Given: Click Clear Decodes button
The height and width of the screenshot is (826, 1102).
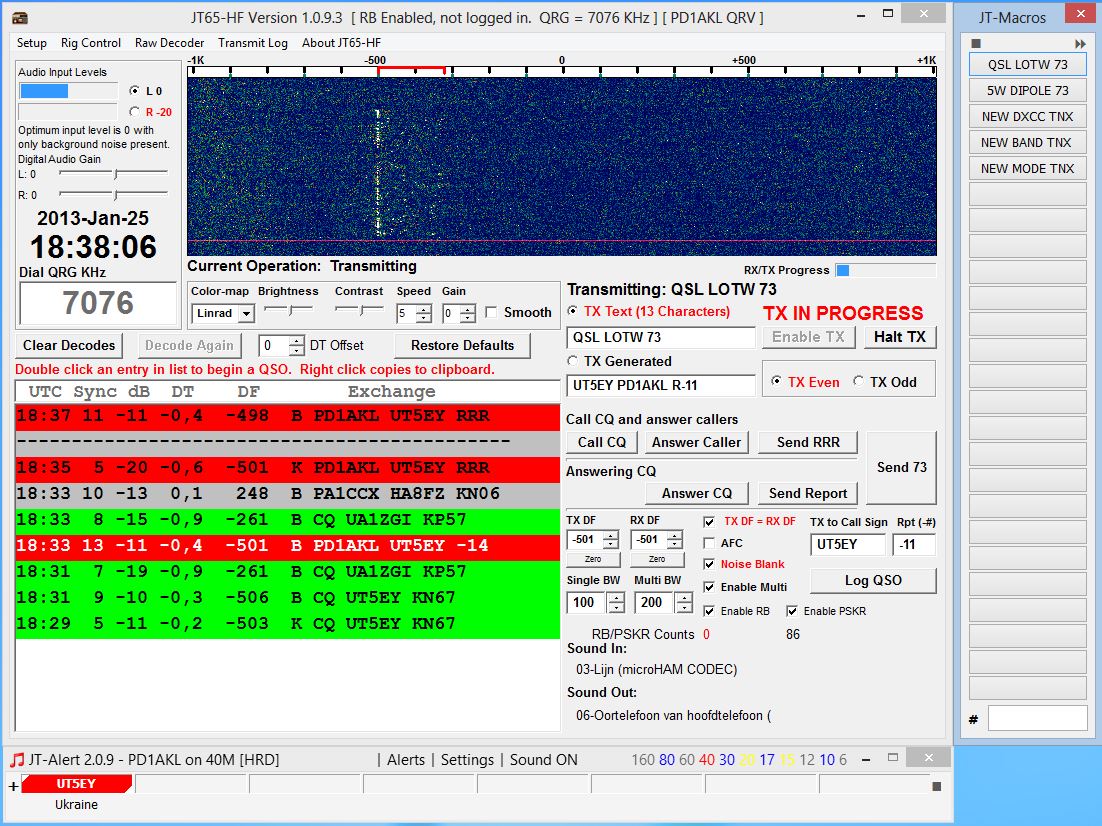Looking at the screenshot, I should (69, 345).
